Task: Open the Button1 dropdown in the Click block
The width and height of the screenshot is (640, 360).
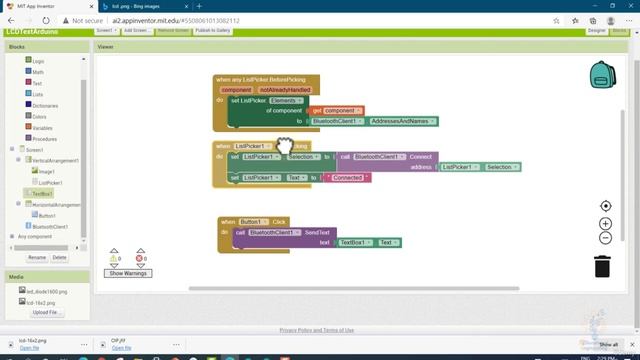Action: [x=254, y=222]
